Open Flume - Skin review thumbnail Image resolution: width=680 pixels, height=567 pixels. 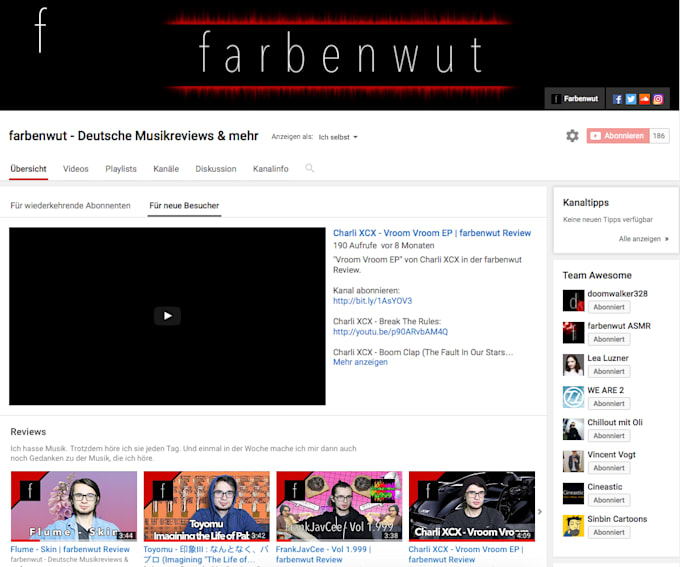(x=74, y=506)
